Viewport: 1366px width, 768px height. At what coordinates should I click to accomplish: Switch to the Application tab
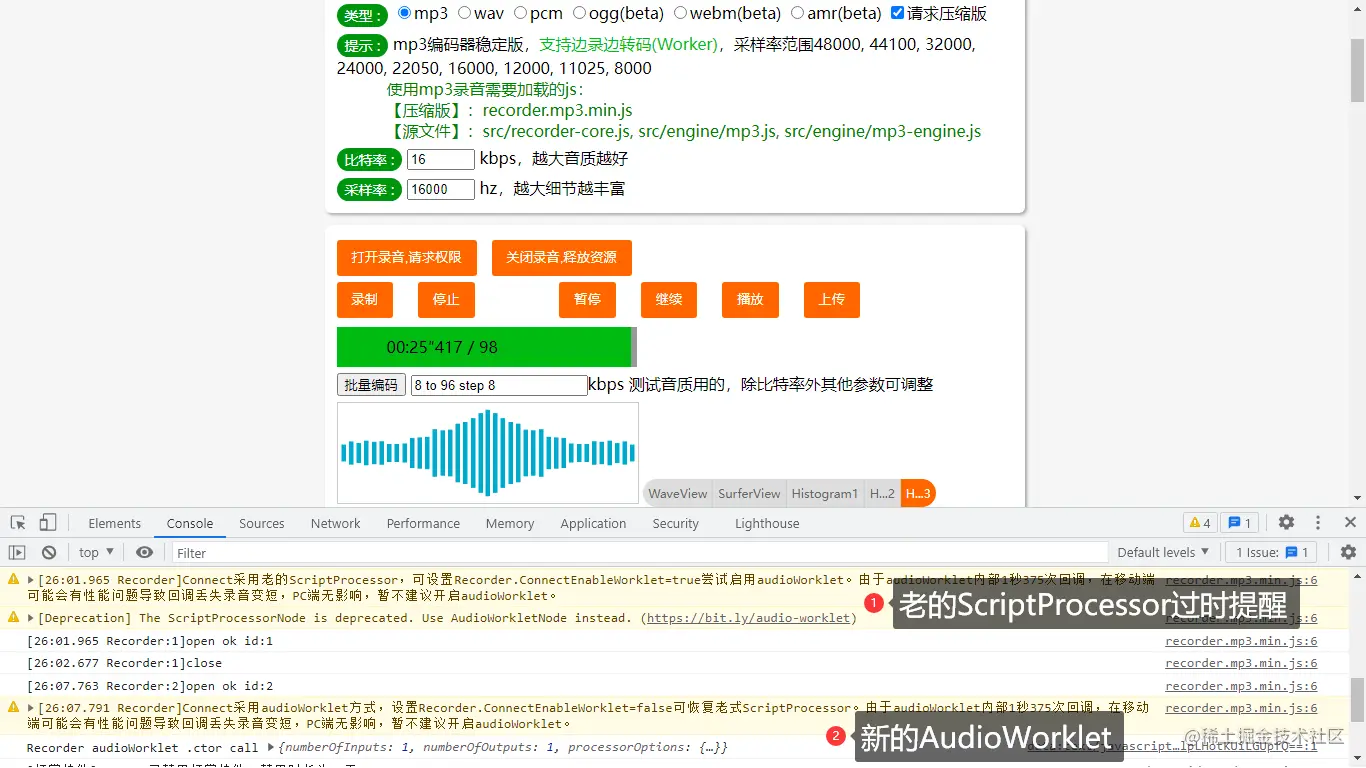593,523
